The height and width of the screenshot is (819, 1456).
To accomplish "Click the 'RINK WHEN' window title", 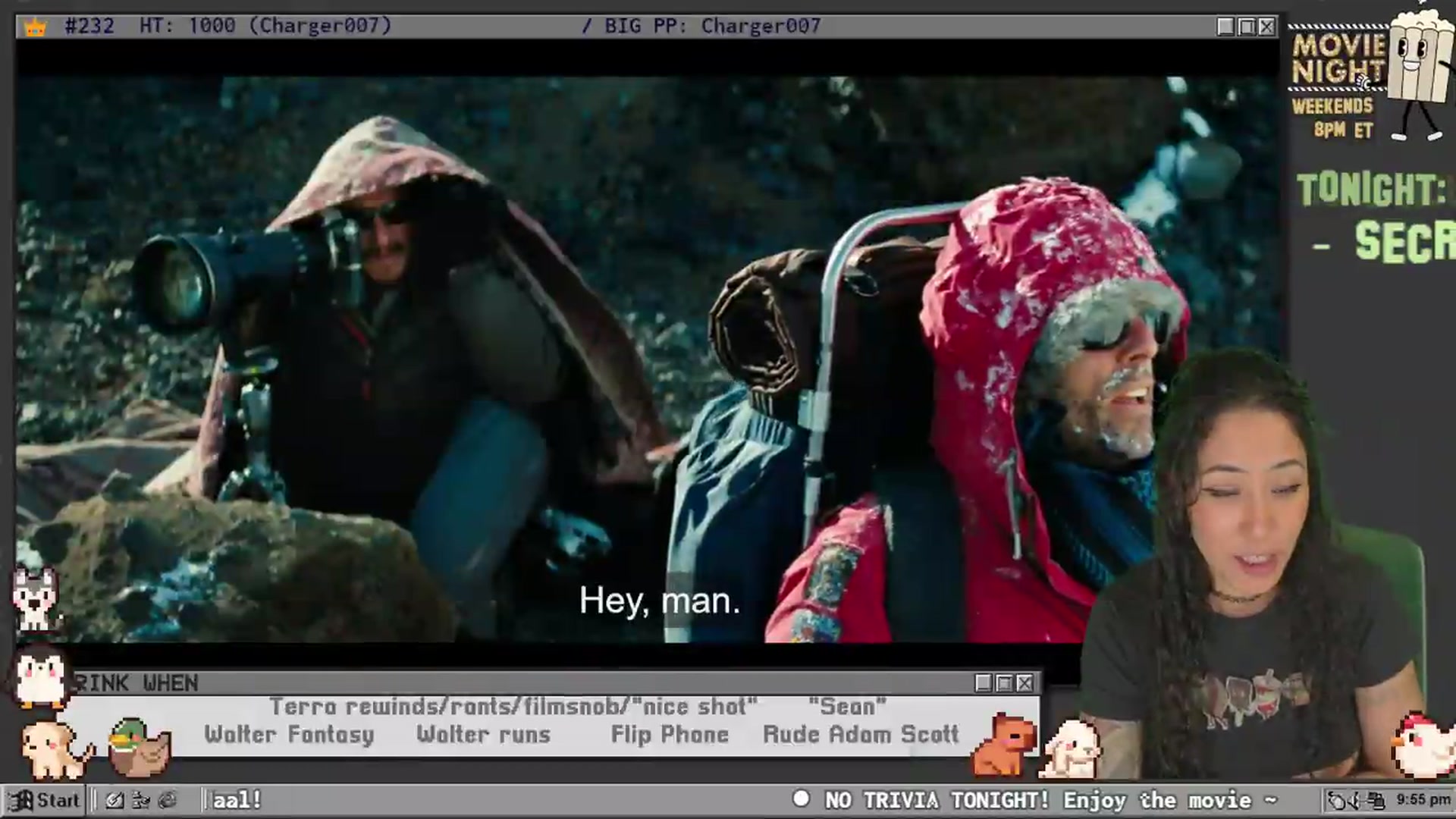I will click(x=136, y=683).
